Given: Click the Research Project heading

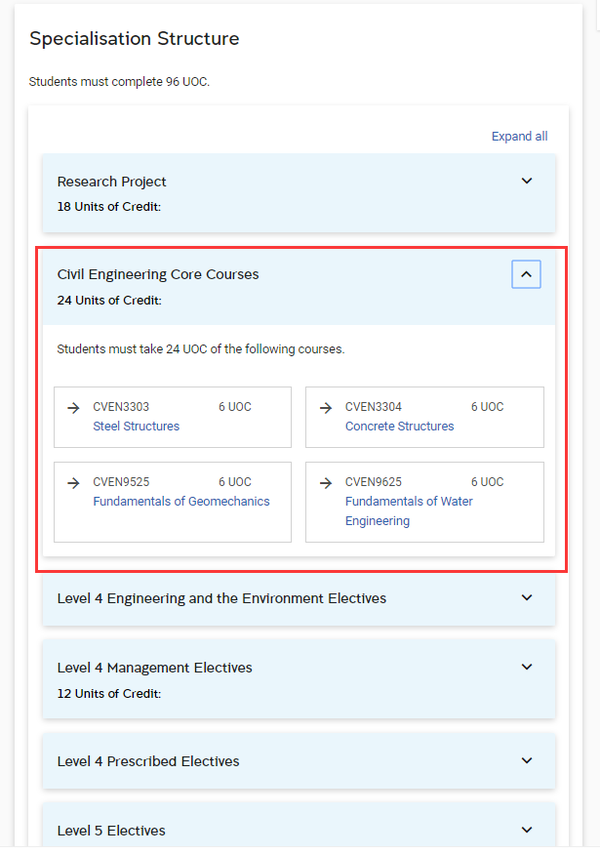Looking at the screenshot, I should [111, 182].
